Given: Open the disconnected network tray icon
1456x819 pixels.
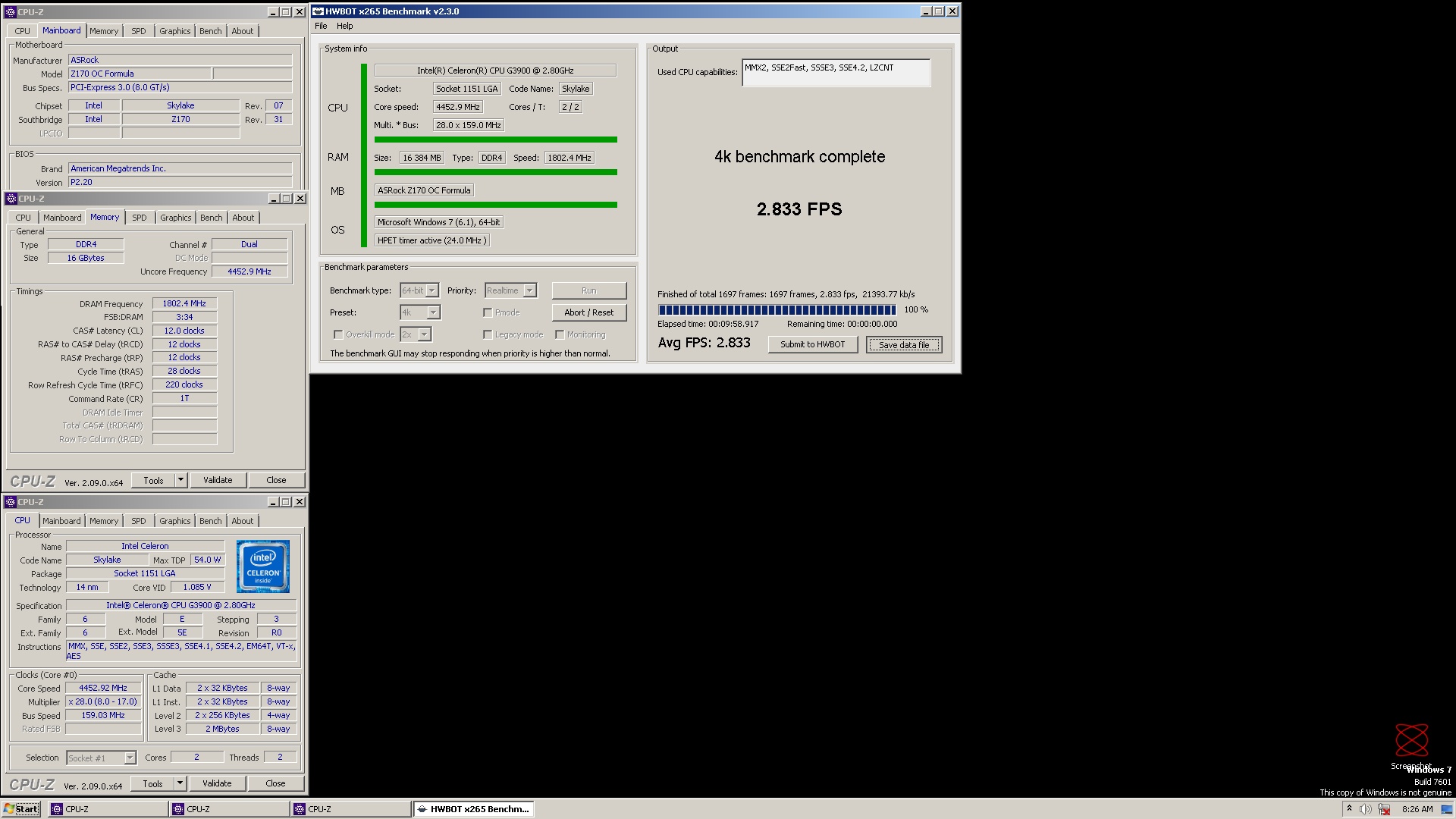Looking at the screenshot, I should [1384, 809].
